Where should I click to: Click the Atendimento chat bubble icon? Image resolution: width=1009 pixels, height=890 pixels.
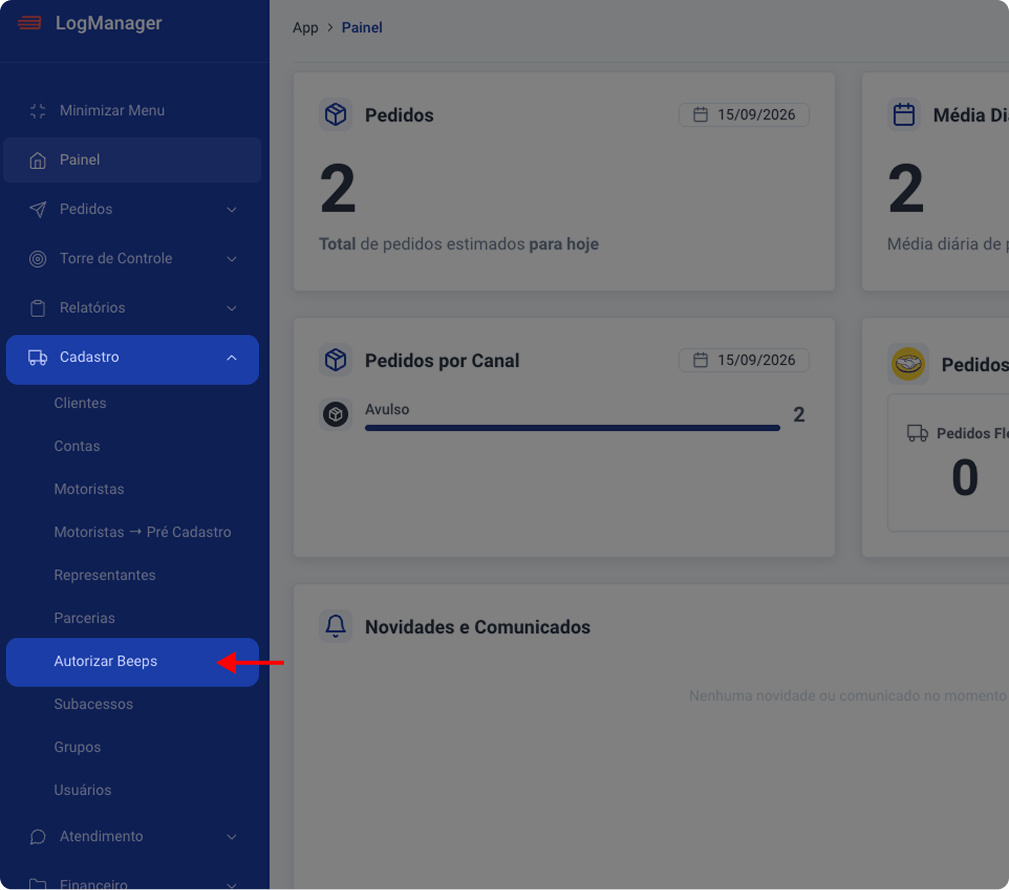(x=37, y=837)
